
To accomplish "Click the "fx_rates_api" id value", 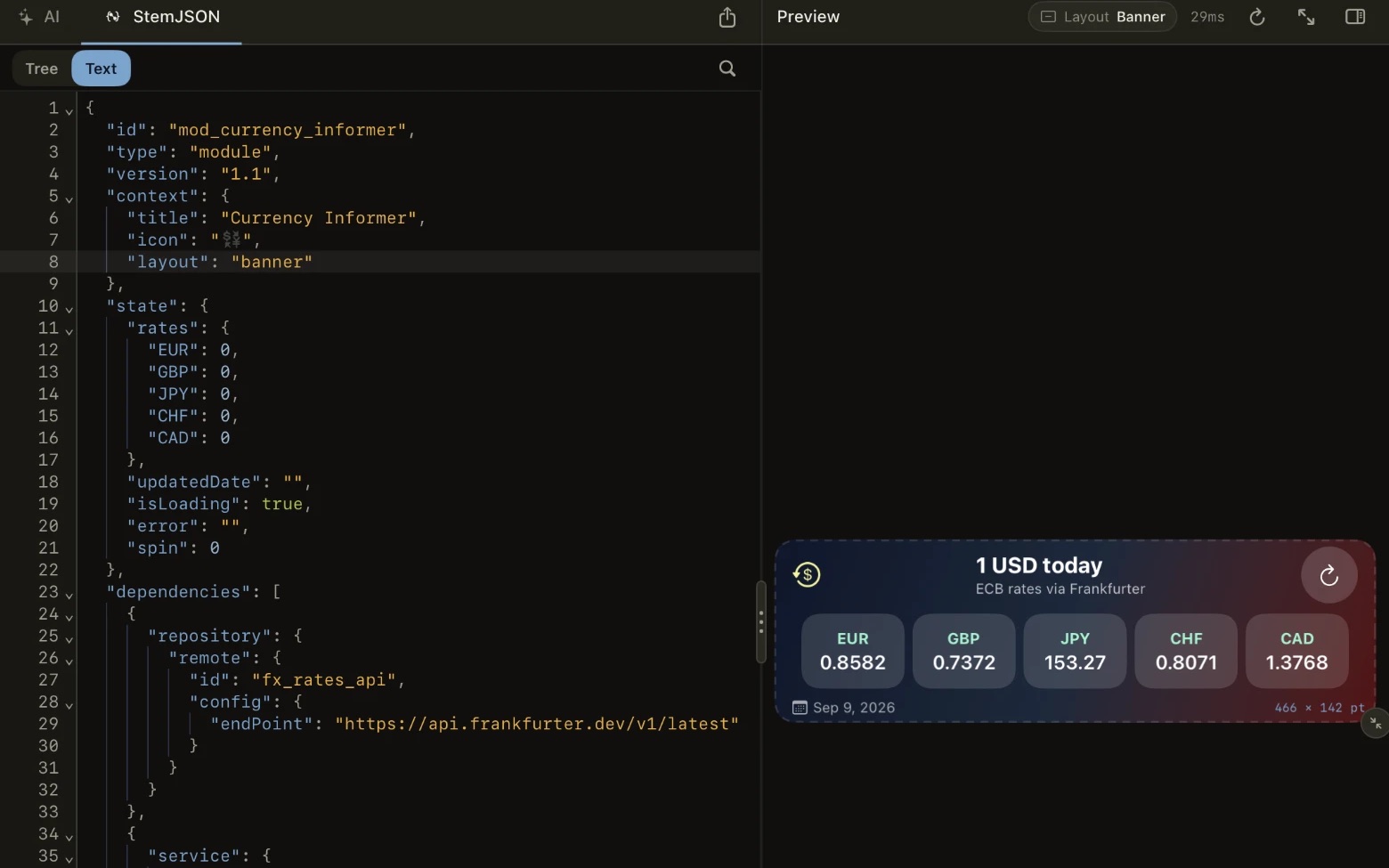I will tap(324, 680).
